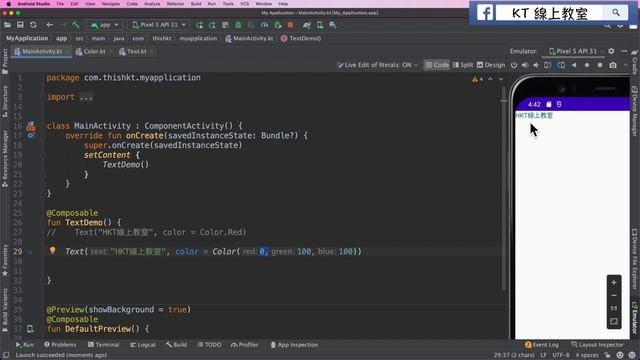Viewport: 640px width, 360px height.
Task: Rotate emulator right icon
Action: coord(561,65)
